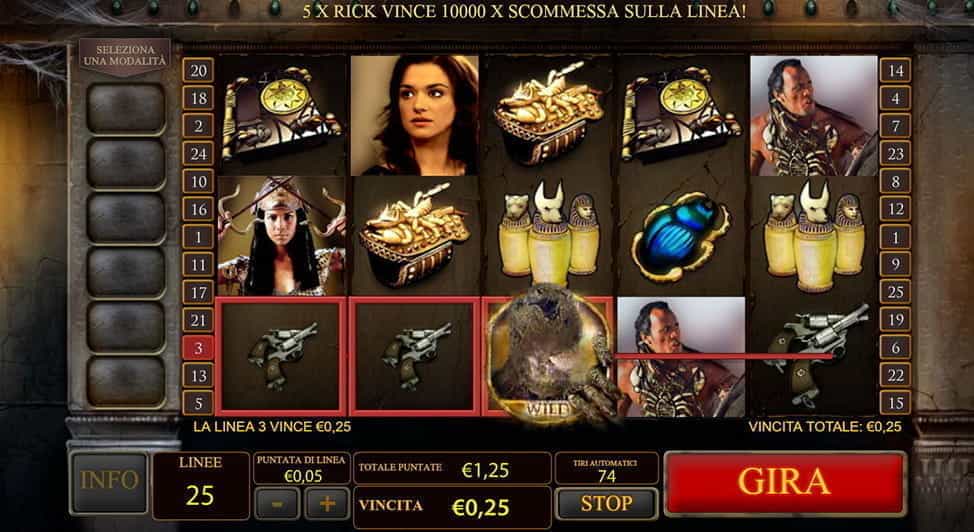The width and height of the screenshot is (974, 532).
Task: Open the Seleziona una modalità panel
Action: 125,57
